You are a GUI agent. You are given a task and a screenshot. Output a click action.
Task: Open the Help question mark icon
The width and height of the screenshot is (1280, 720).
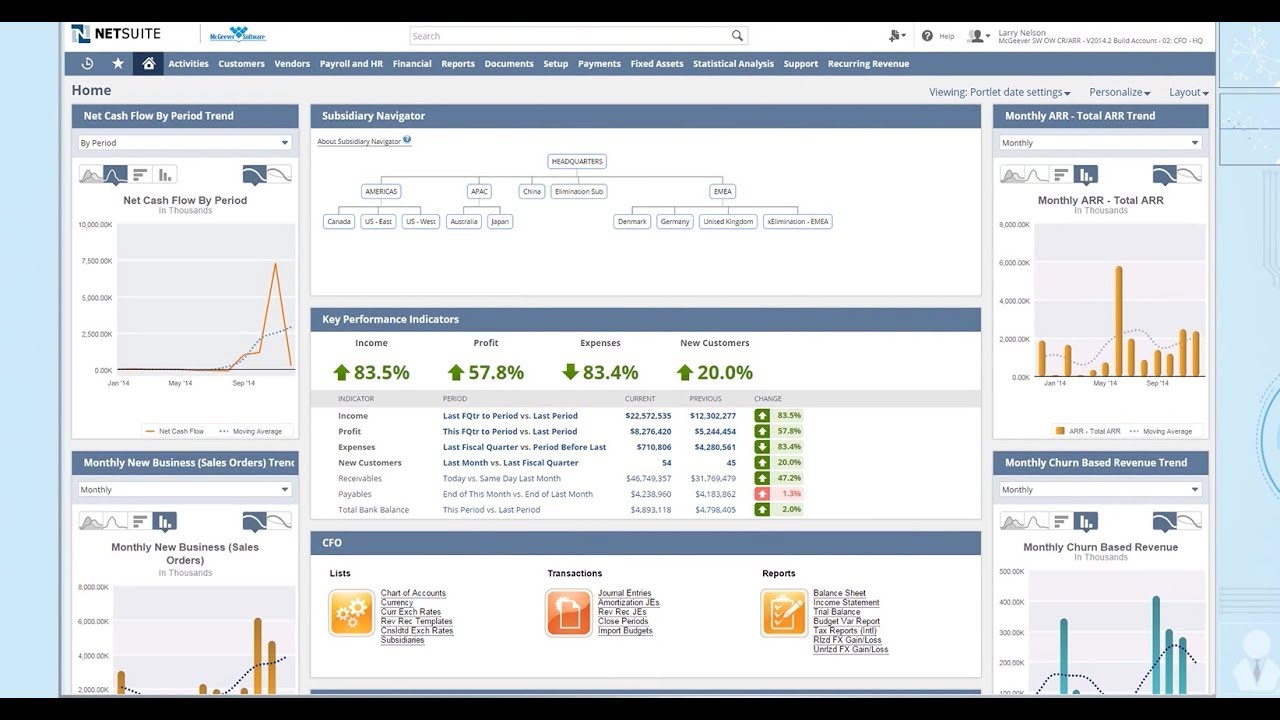[x=927, y=36]
